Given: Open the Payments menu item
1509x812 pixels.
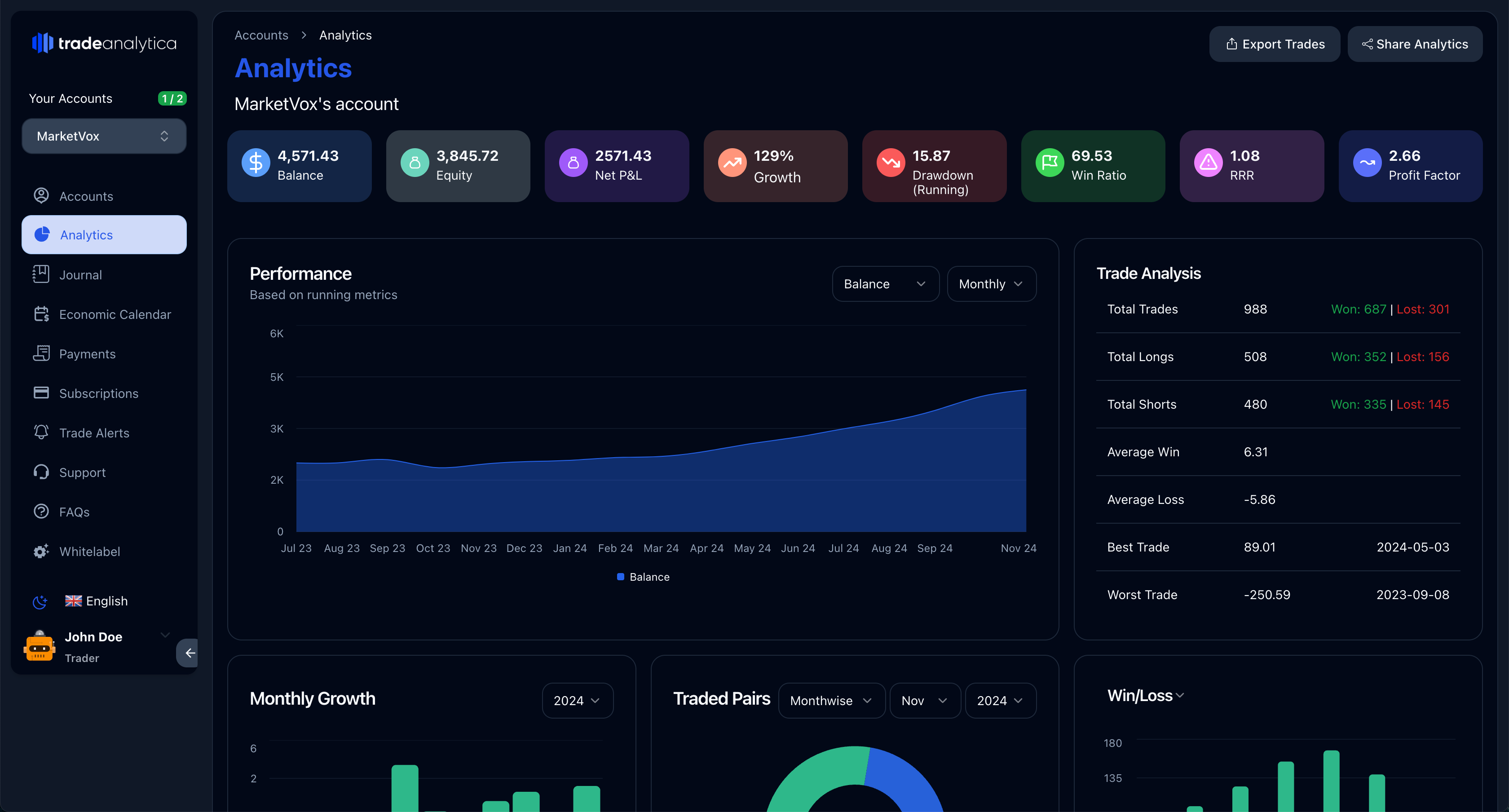Looking at the screenshot, I should [x=104, y=353].
